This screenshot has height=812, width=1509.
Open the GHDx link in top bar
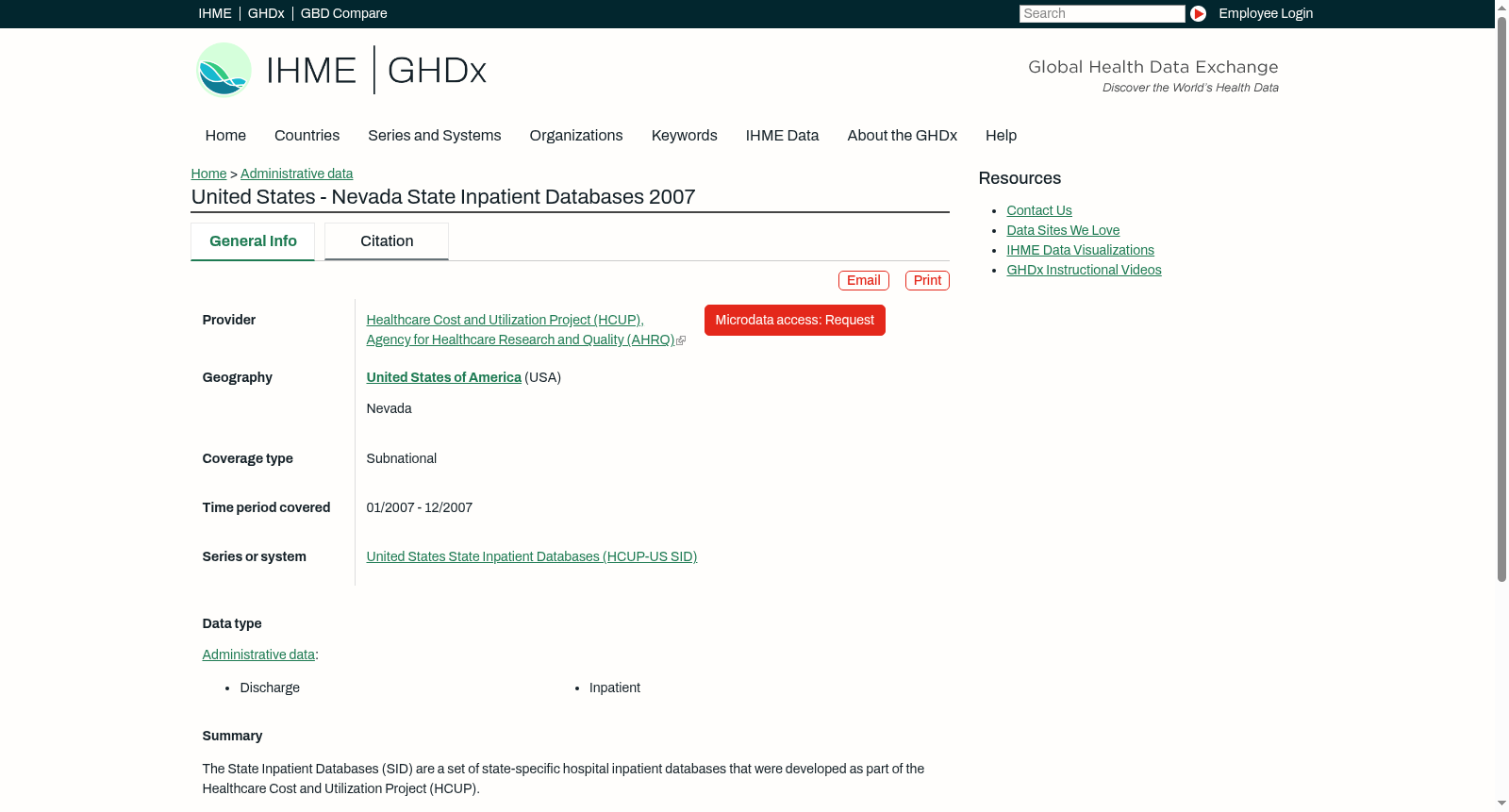pos(266,13)
